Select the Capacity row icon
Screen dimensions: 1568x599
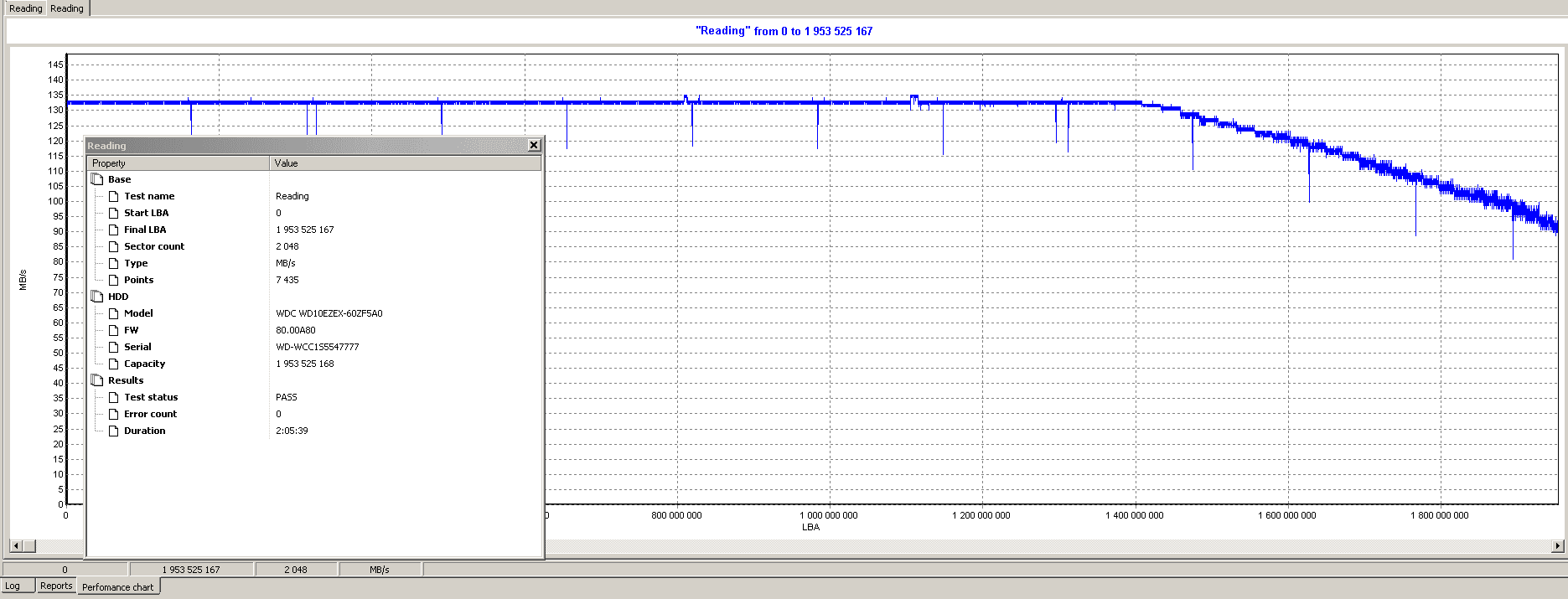(x=114, y=364)
